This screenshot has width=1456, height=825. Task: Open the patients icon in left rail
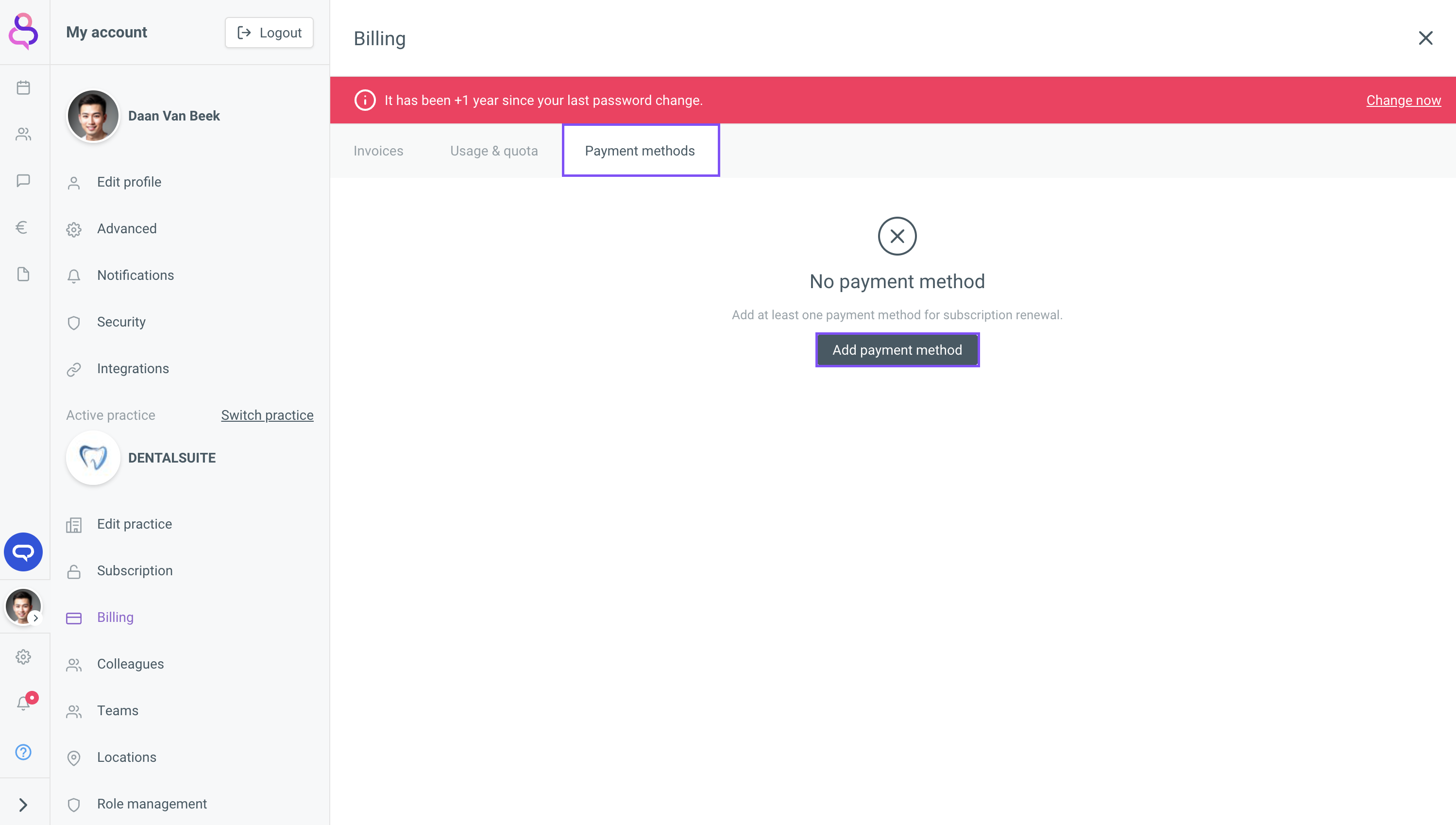click(23, 134)
